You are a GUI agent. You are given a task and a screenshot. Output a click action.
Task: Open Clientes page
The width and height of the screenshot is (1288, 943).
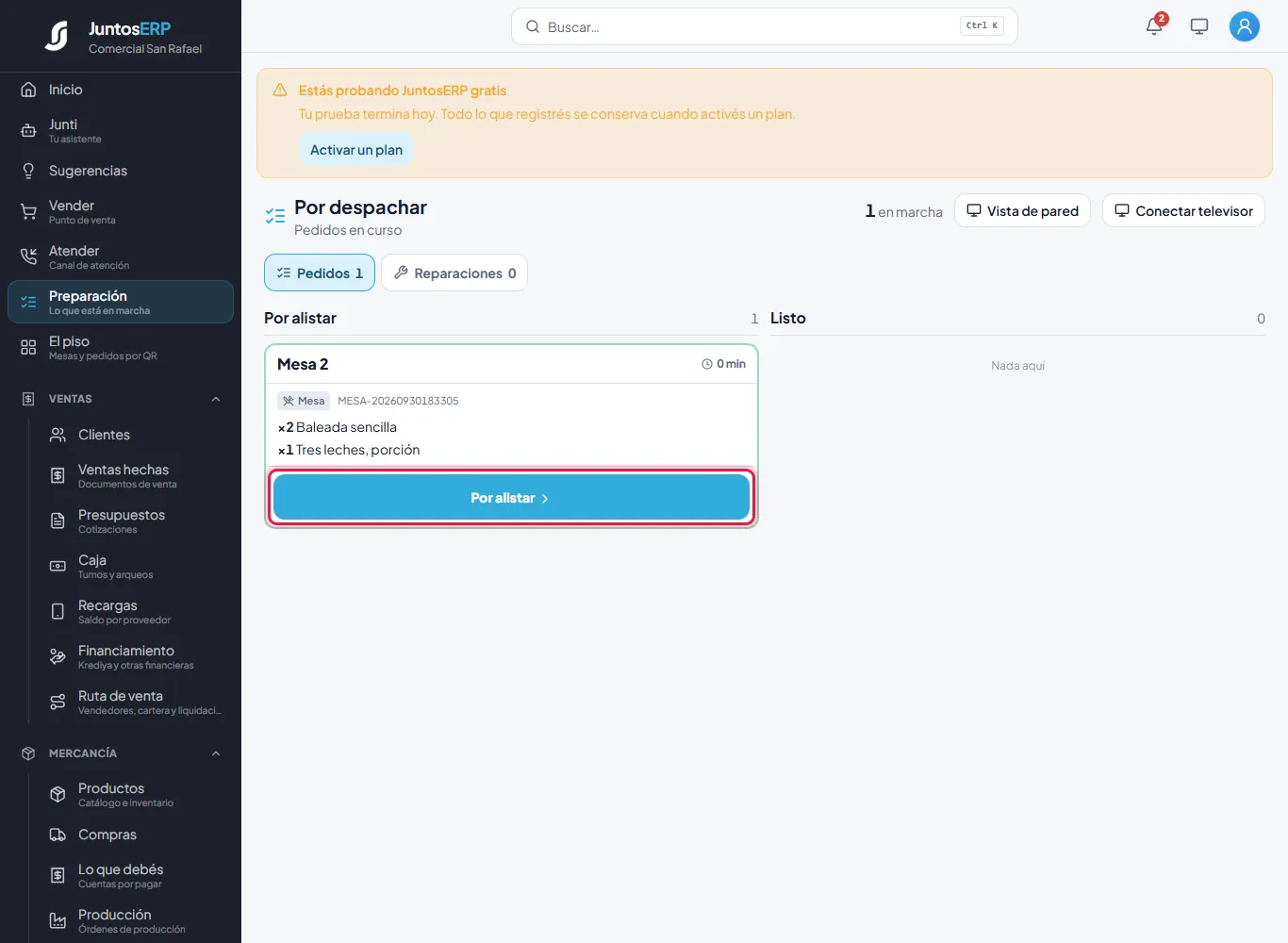135,435
